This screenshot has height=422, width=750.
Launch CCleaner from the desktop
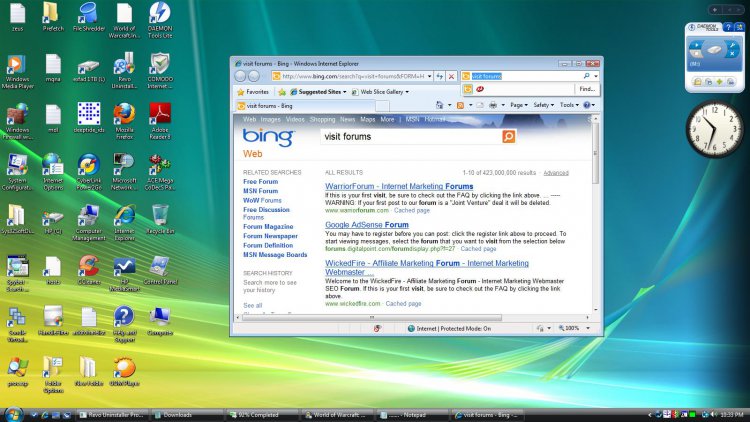click(x=88, y=270)
